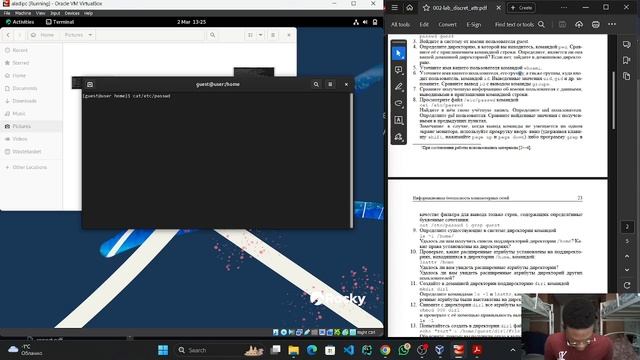Open the VirtualBox File menu
The width and height of the screenshot is (640, 360).
[7, 13]
